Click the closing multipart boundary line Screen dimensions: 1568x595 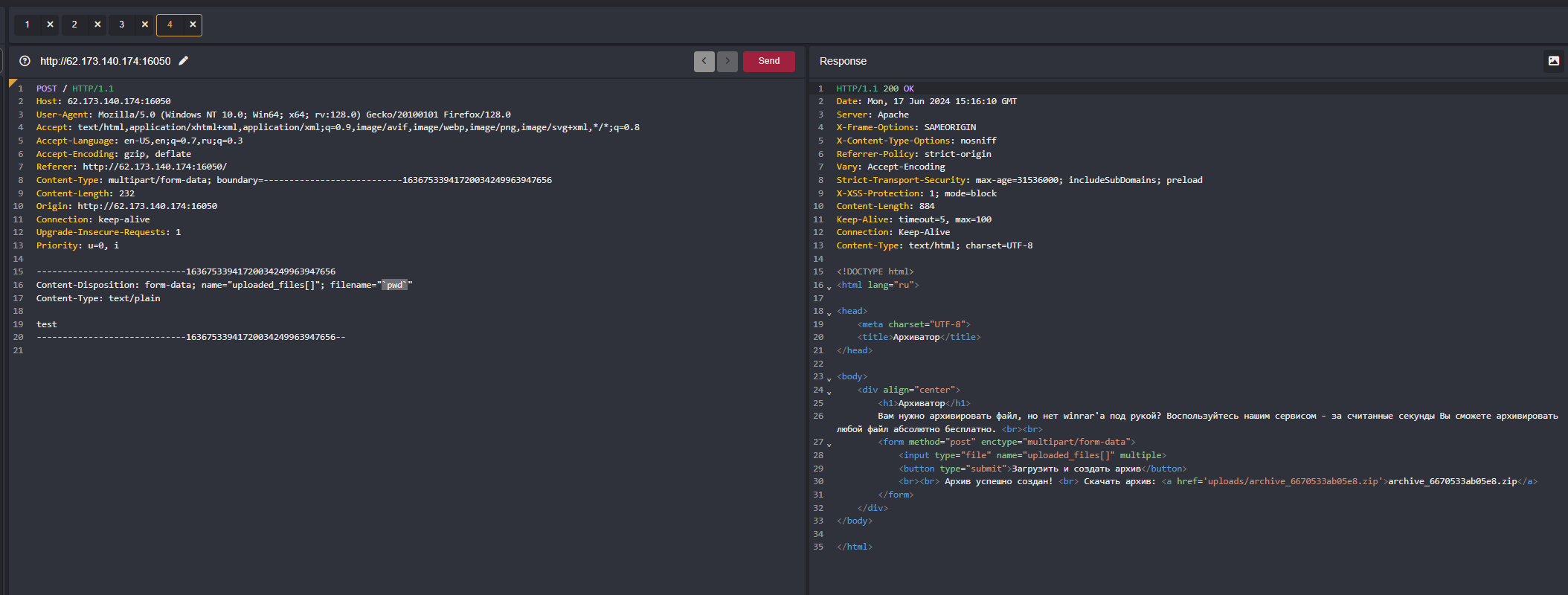coord(190,337)
